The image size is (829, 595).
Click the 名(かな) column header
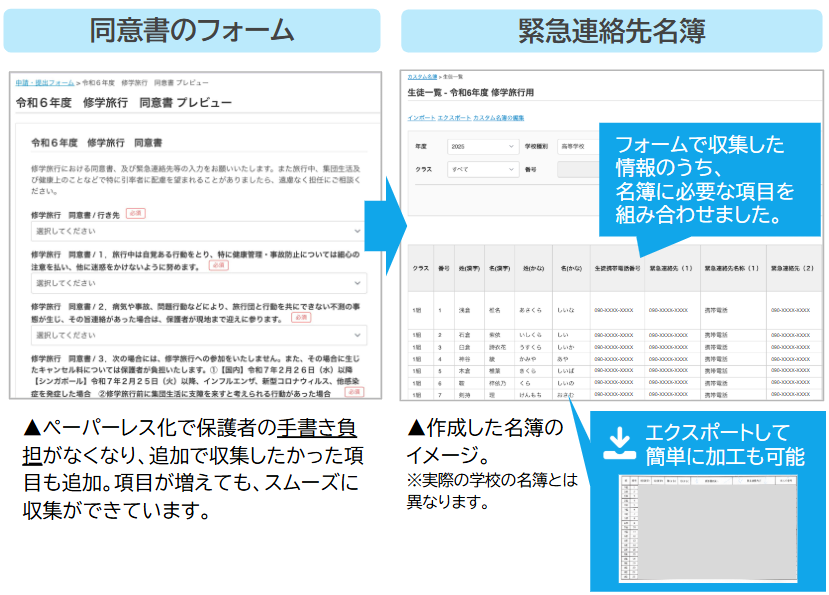coord(571,269)
